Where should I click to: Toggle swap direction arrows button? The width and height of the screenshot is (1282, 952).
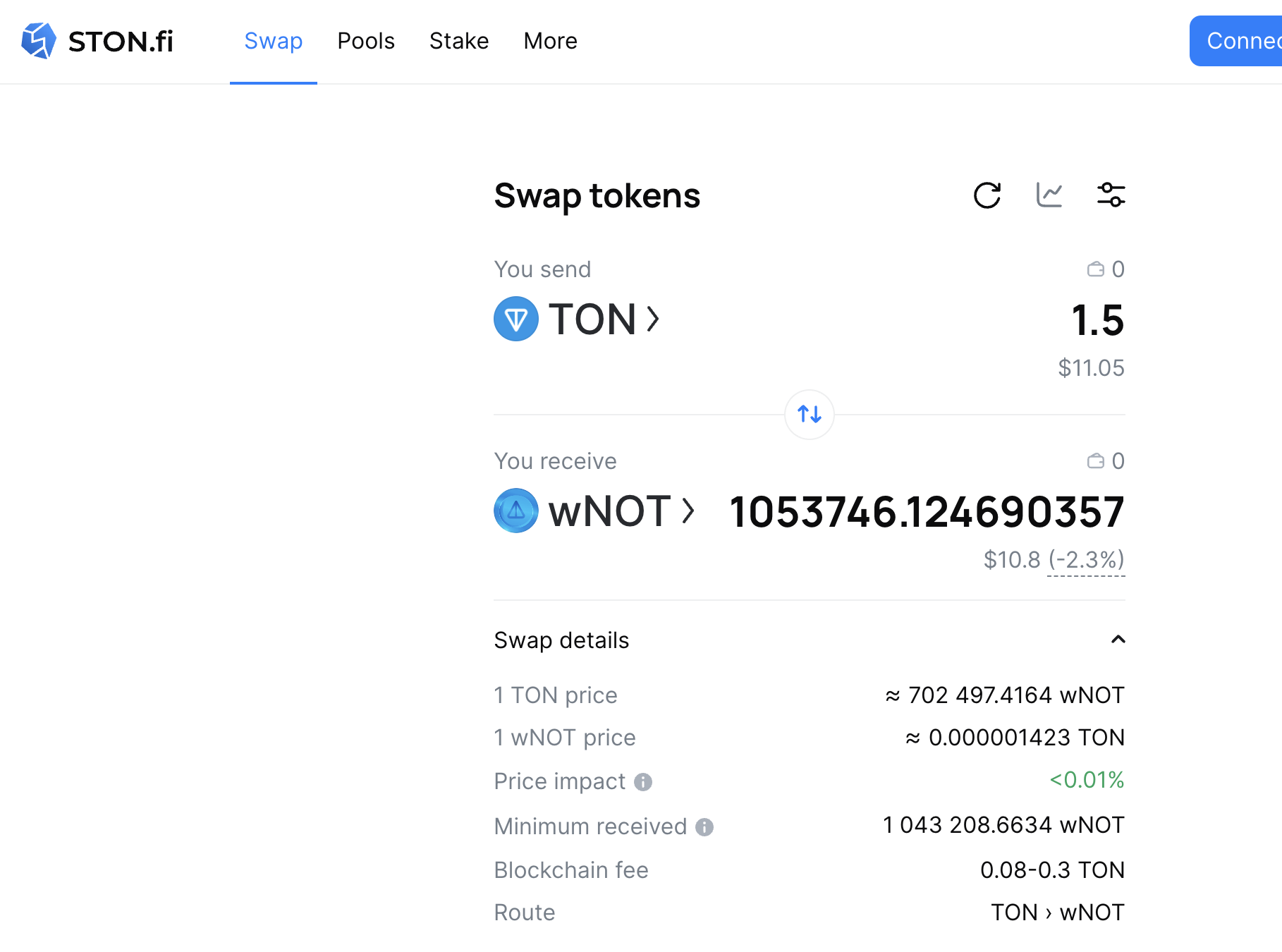[810, 415]
